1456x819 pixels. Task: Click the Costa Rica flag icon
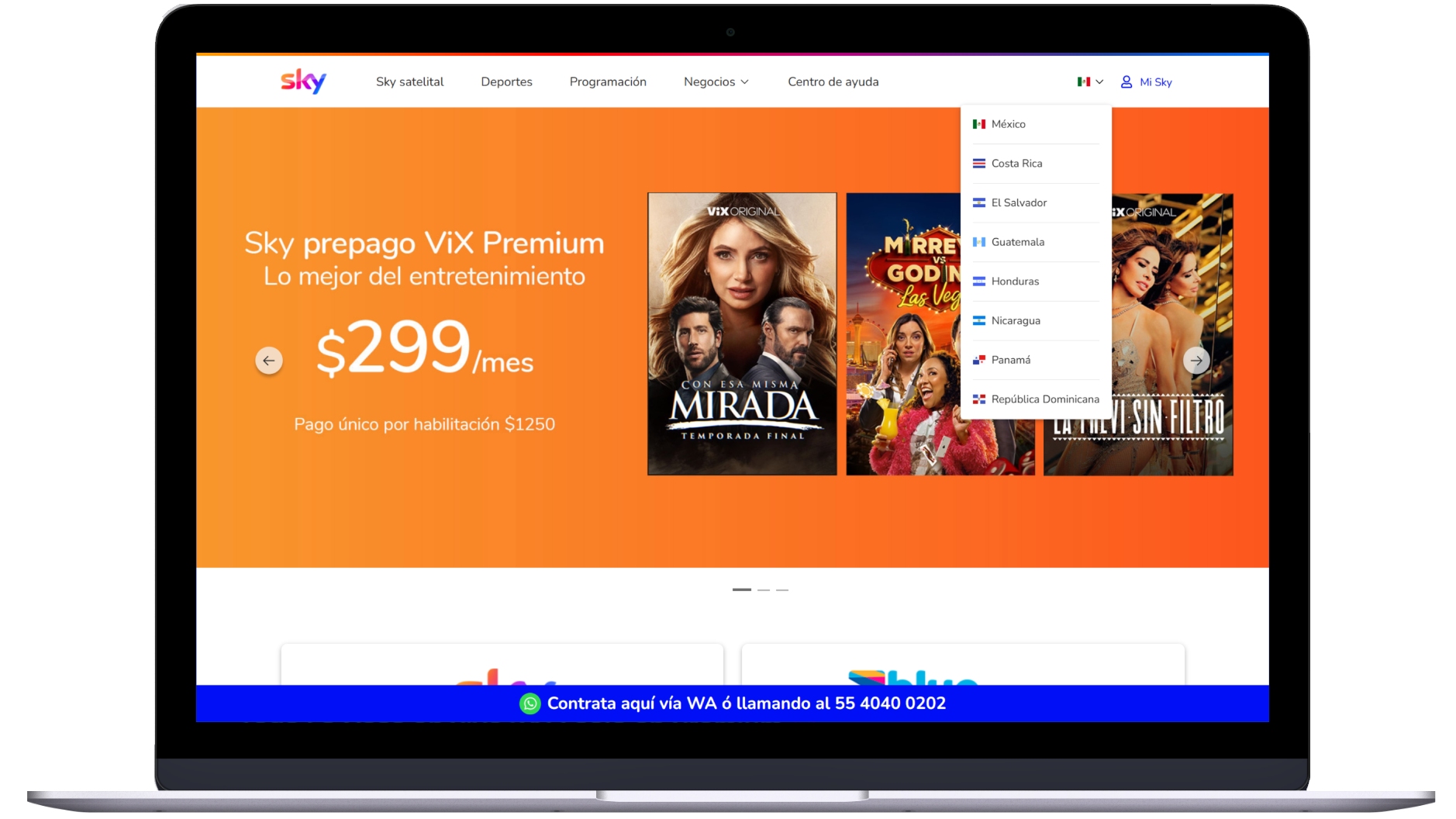pyautogui.click(x=979, y=164)
